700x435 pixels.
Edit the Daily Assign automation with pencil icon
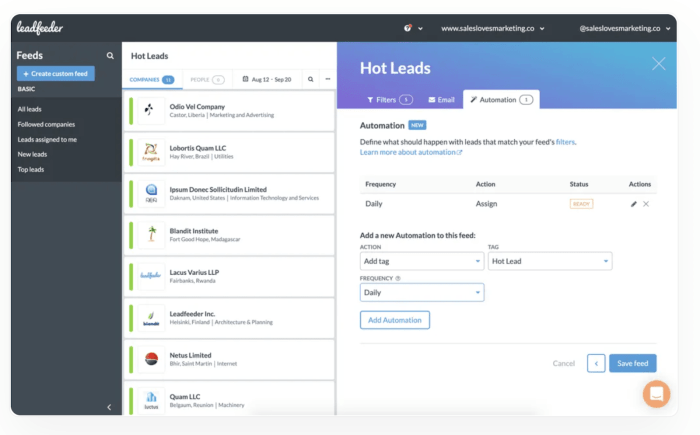(633, 204)
